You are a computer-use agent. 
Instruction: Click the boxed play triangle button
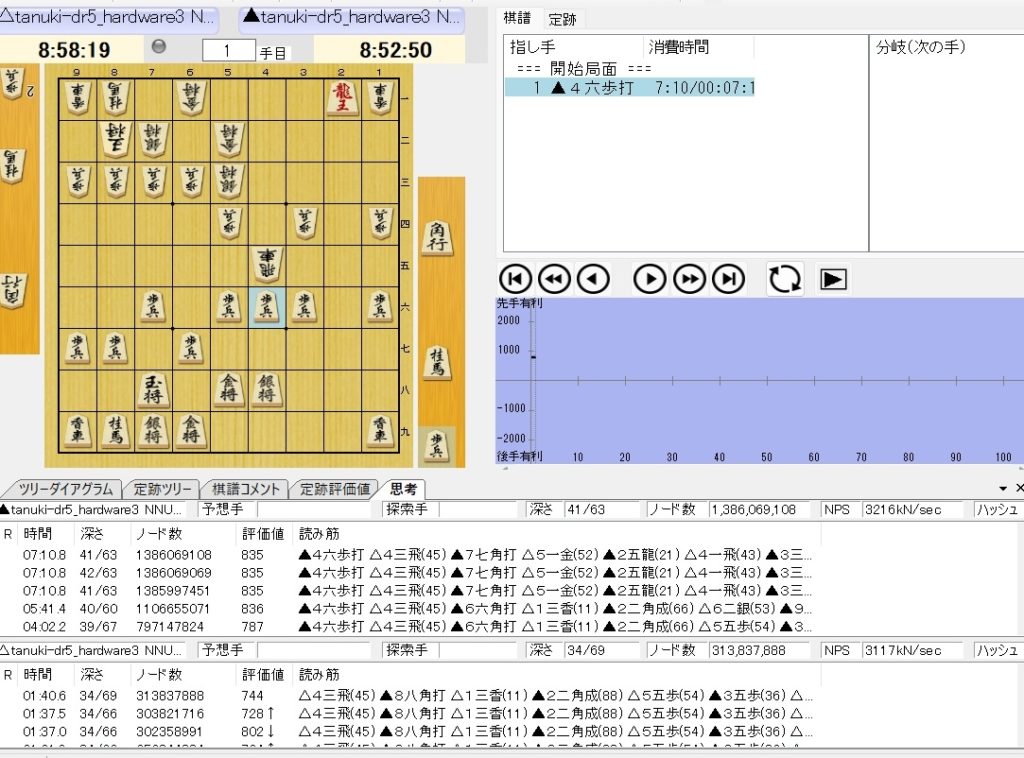click(832, 279)
